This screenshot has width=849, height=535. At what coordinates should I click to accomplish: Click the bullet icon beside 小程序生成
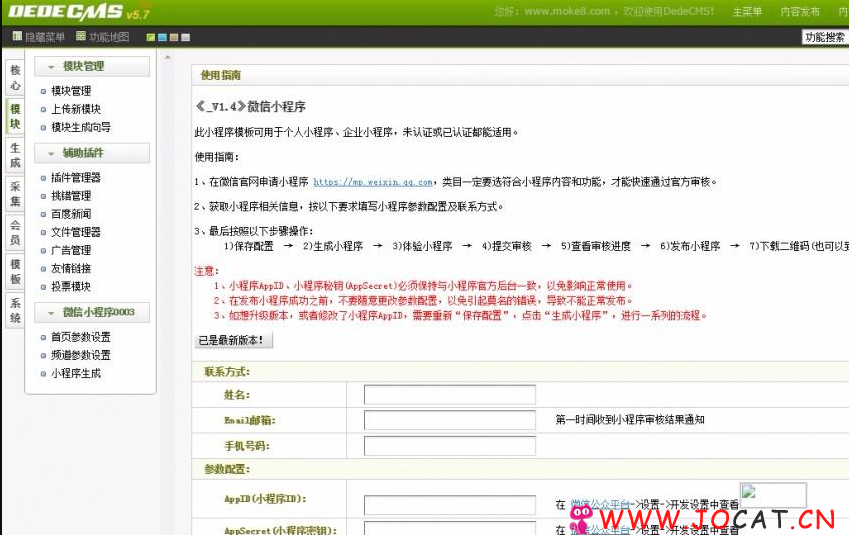[43, 374]
